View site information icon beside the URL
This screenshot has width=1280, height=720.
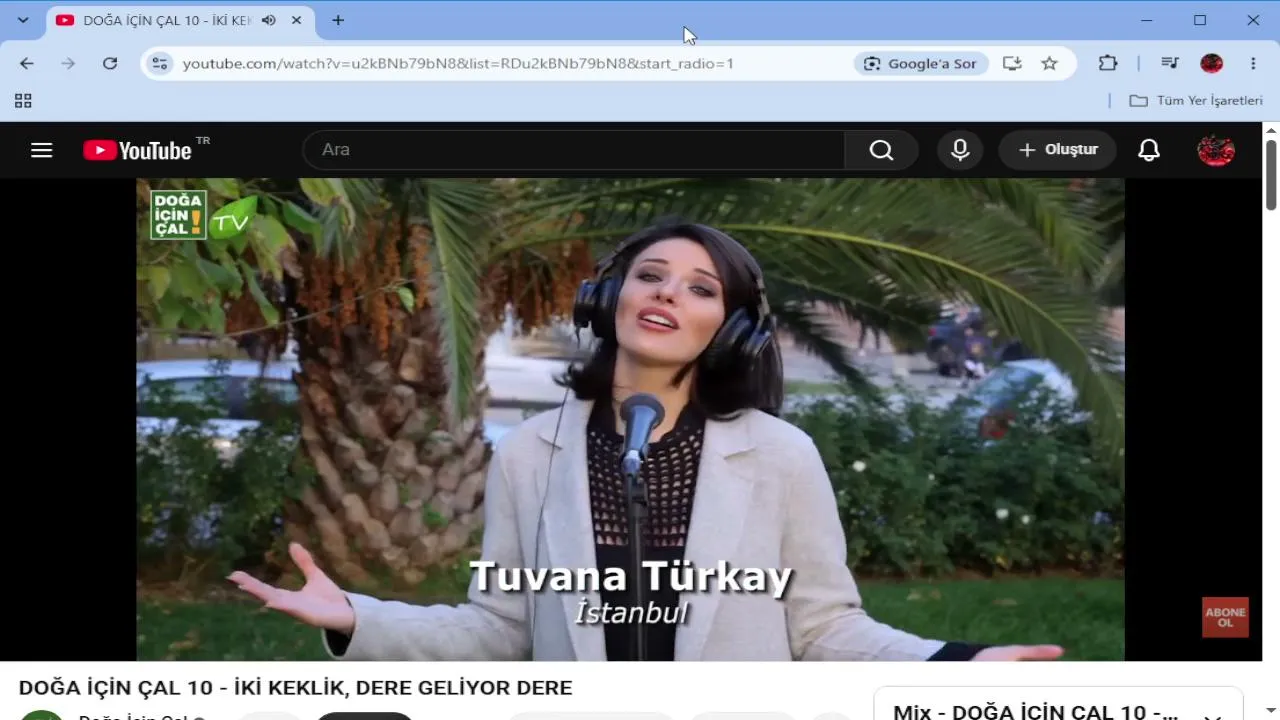pos(159,63)
